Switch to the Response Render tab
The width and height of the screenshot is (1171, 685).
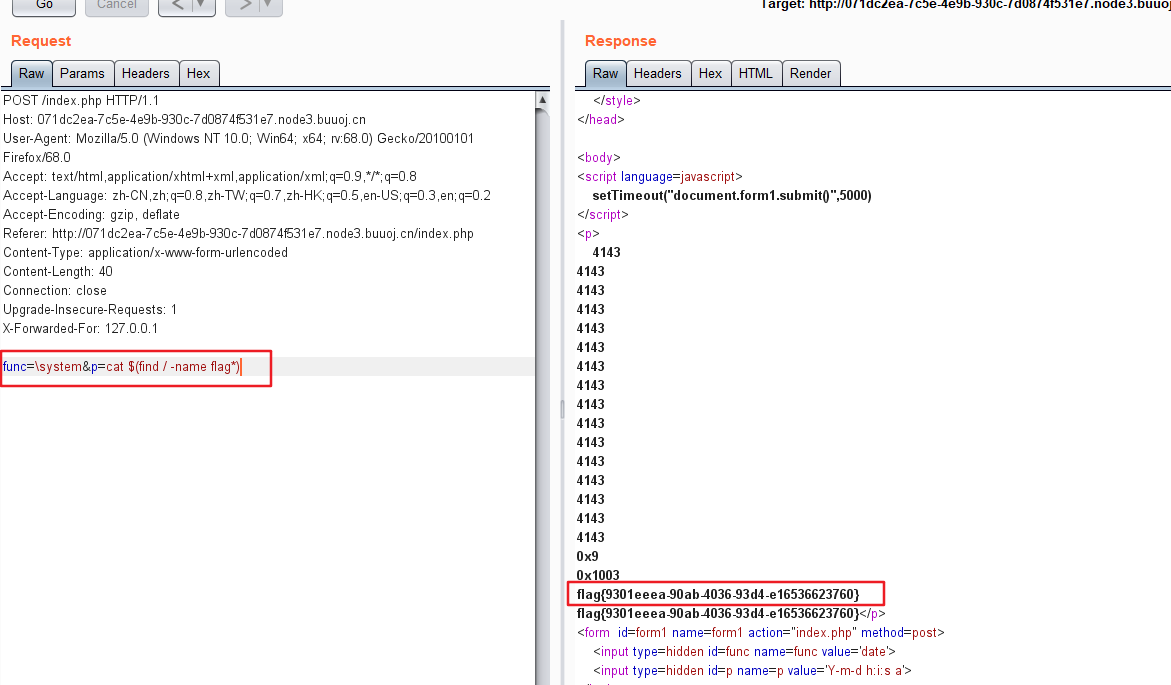(x=810, y=73)
